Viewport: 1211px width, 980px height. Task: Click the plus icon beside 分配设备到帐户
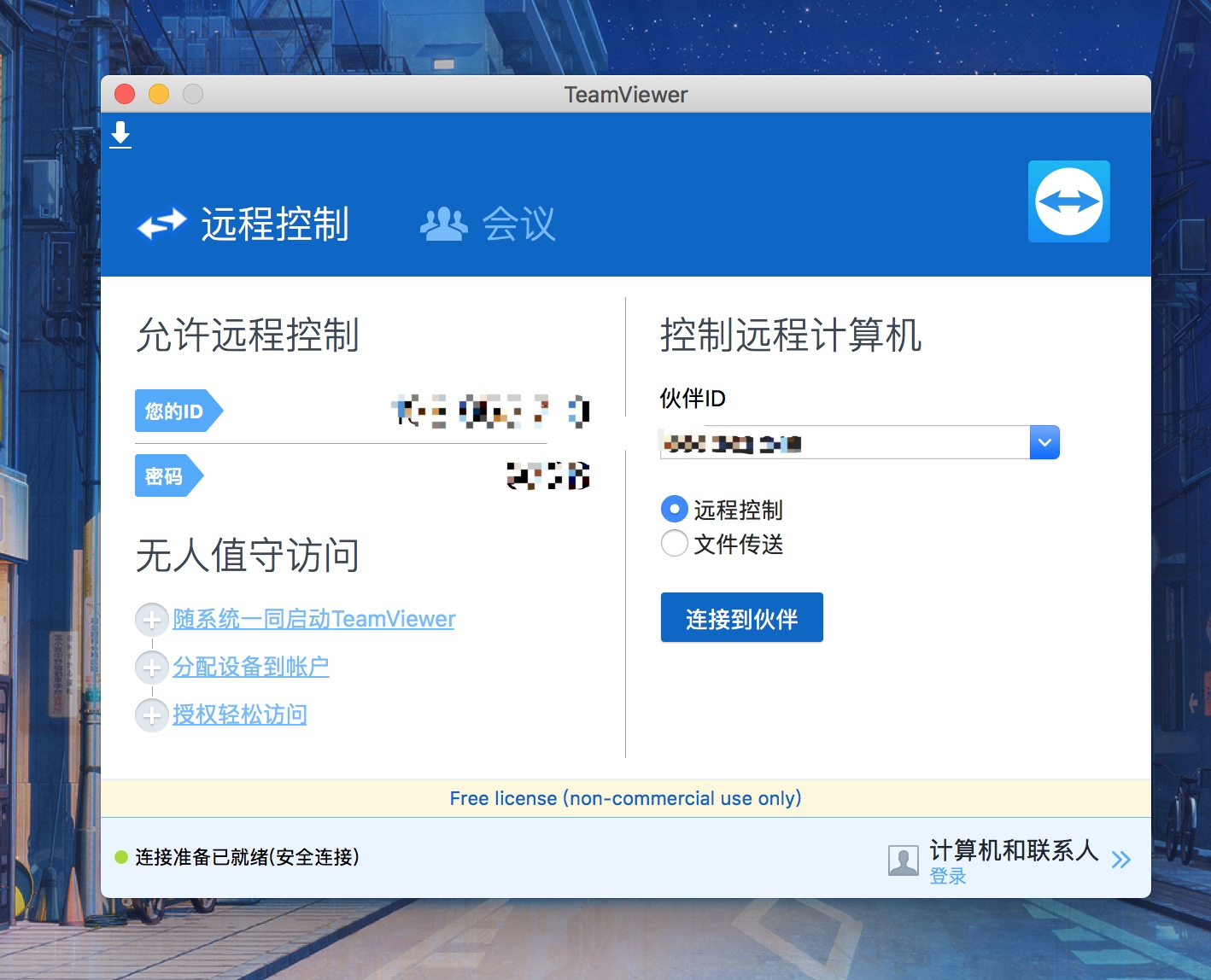point(152,668)
